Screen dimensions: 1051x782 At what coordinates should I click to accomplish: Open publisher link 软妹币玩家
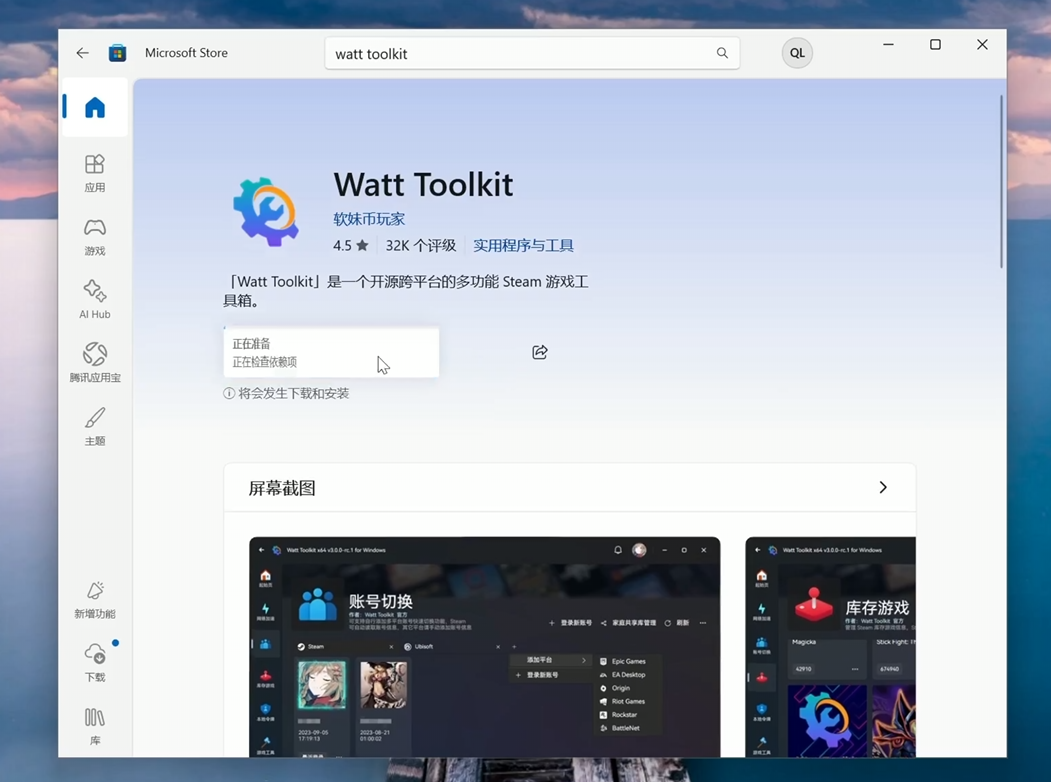click(x=369, y=219)
